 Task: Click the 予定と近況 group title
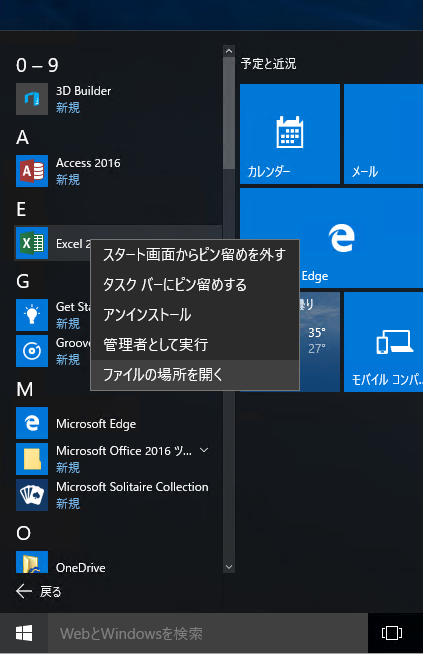pos(268,64)
